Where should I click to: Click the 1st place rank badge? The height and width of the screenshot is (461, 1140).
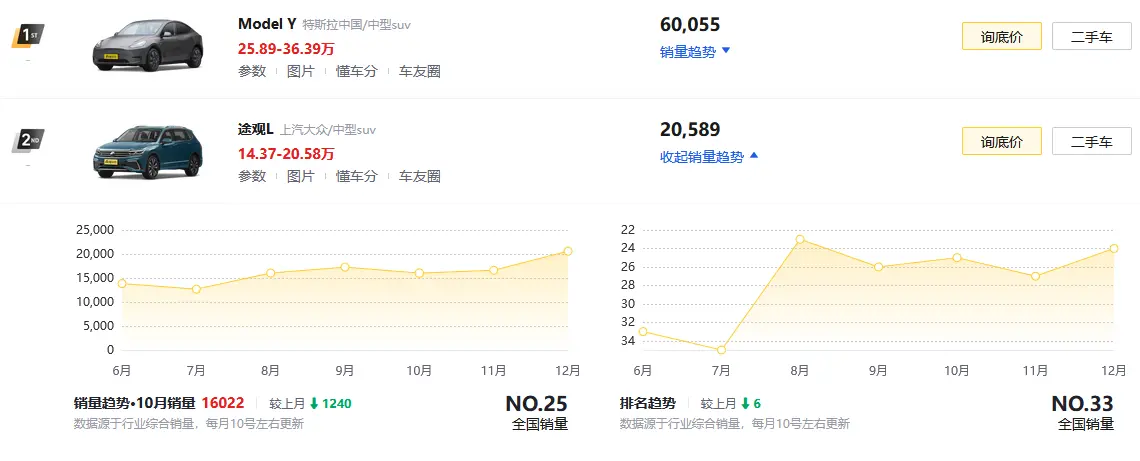[x=28, y=36]
